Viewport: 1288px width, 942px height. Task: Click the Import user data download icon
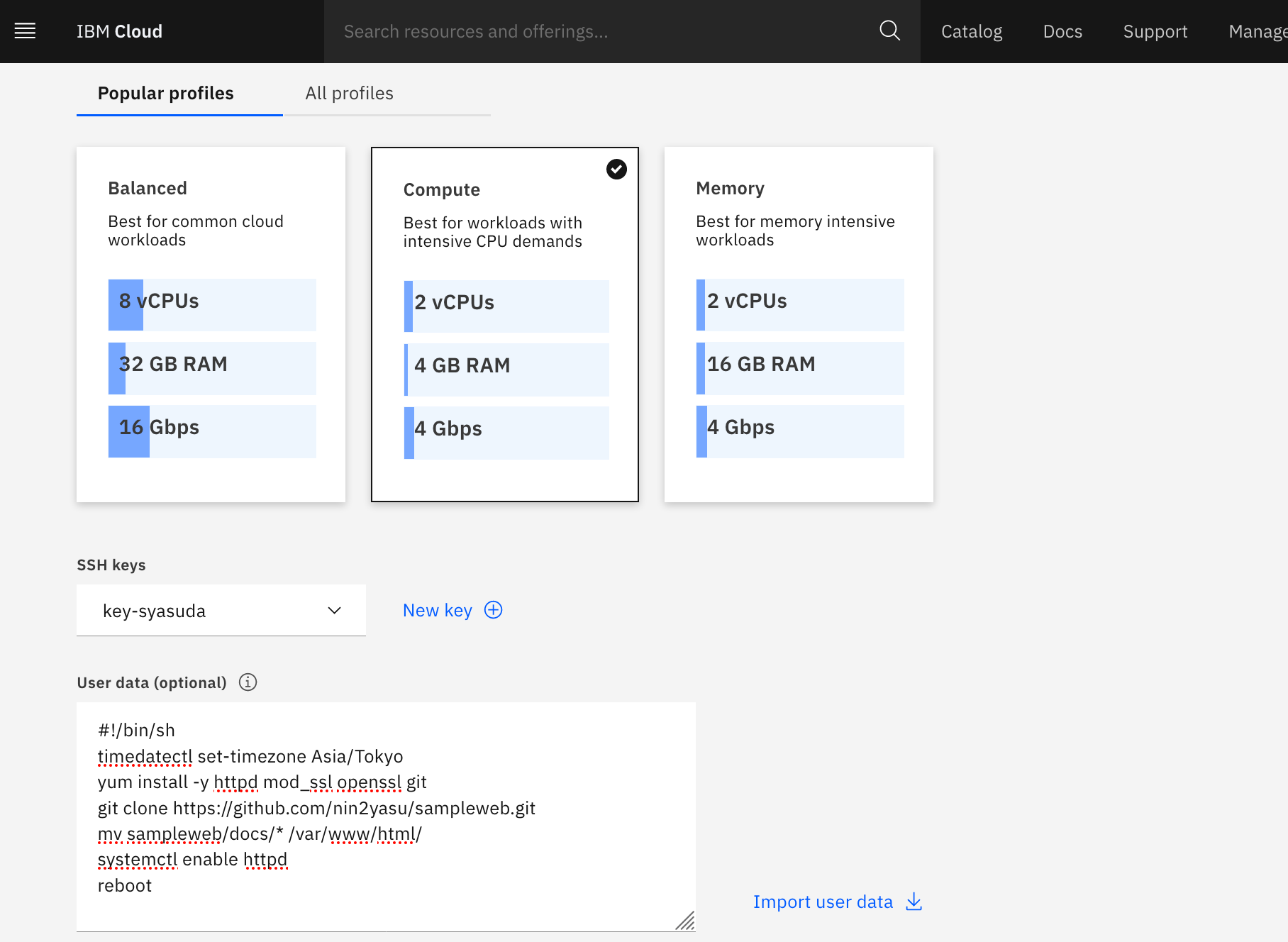pos(914,902)
